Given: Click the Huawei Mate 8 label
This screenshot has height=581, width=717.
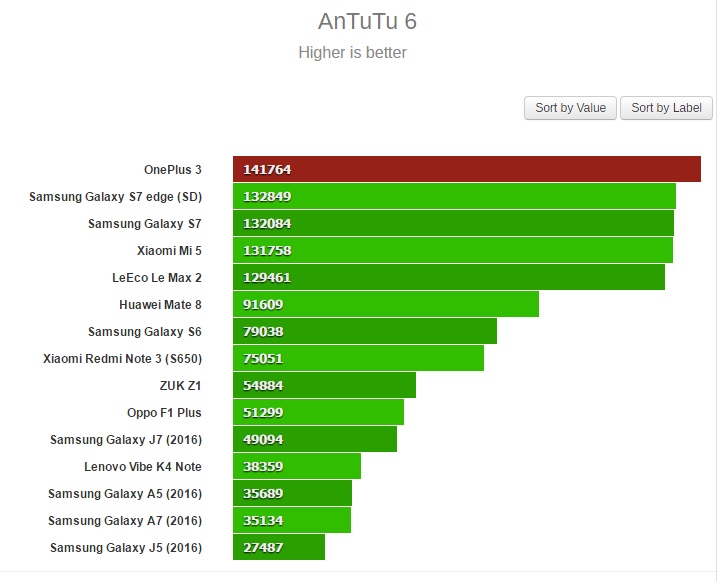Looking at the screenshot, I should coord(160,304).
